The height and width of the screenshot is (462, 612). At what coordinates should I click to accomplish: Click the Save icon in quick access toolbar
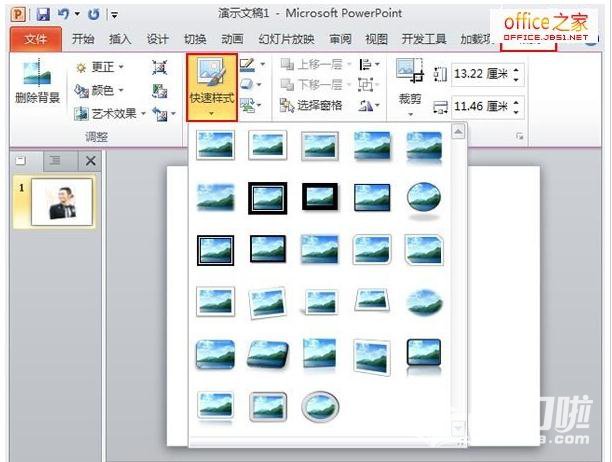click(43, 15)
